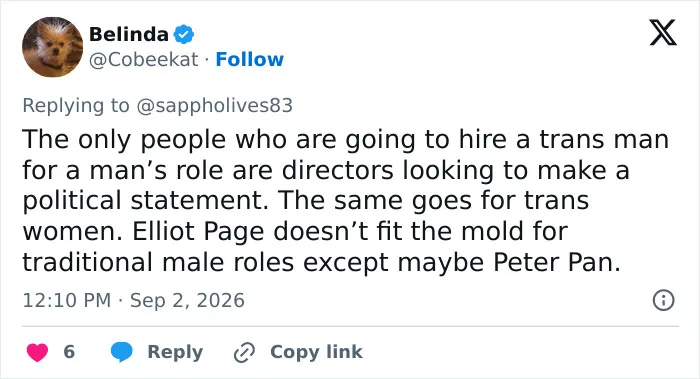Open the info circle icon
This screenshot has width=700, height=379.
tap(663, 300)
